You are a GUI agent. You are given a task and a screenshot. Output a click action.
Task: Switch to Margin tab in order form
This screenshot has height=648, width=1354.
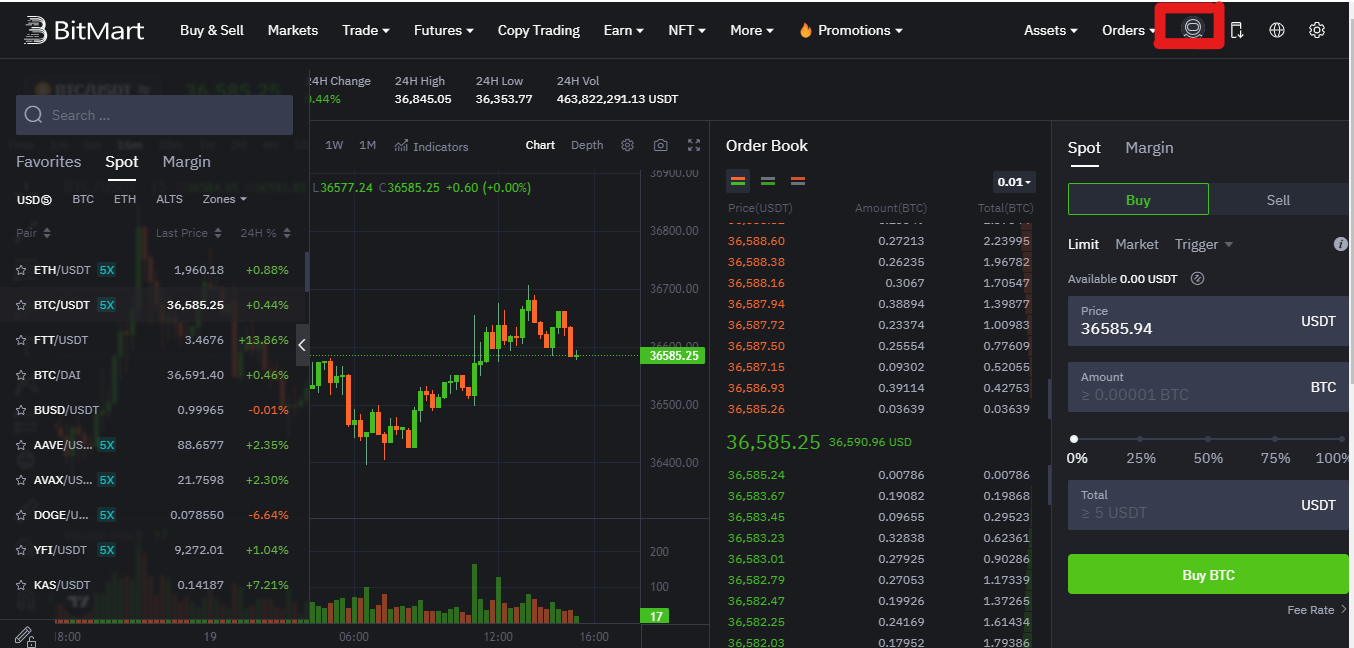[x=1149, y=148]
